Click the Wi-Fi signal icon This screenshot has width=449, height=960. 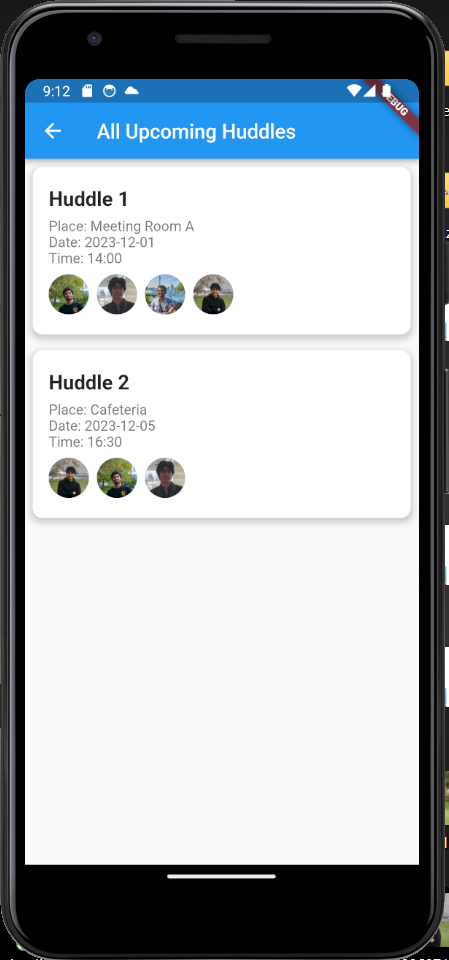tap(353, 91)
